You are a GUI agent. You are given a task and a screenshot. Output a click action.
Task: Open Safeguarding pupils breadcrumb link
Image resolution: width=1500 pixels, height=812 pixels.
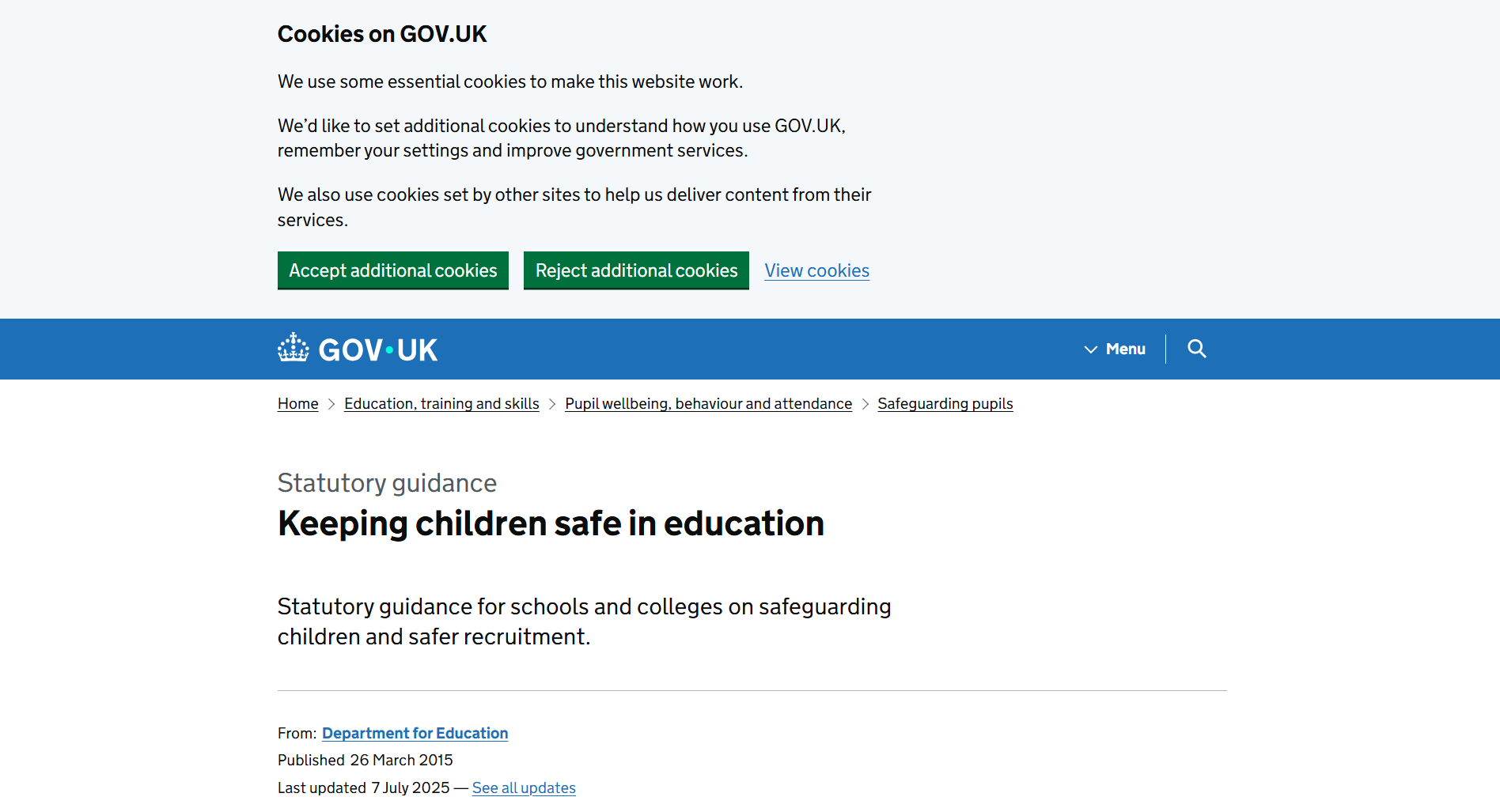tap(945, 403)
